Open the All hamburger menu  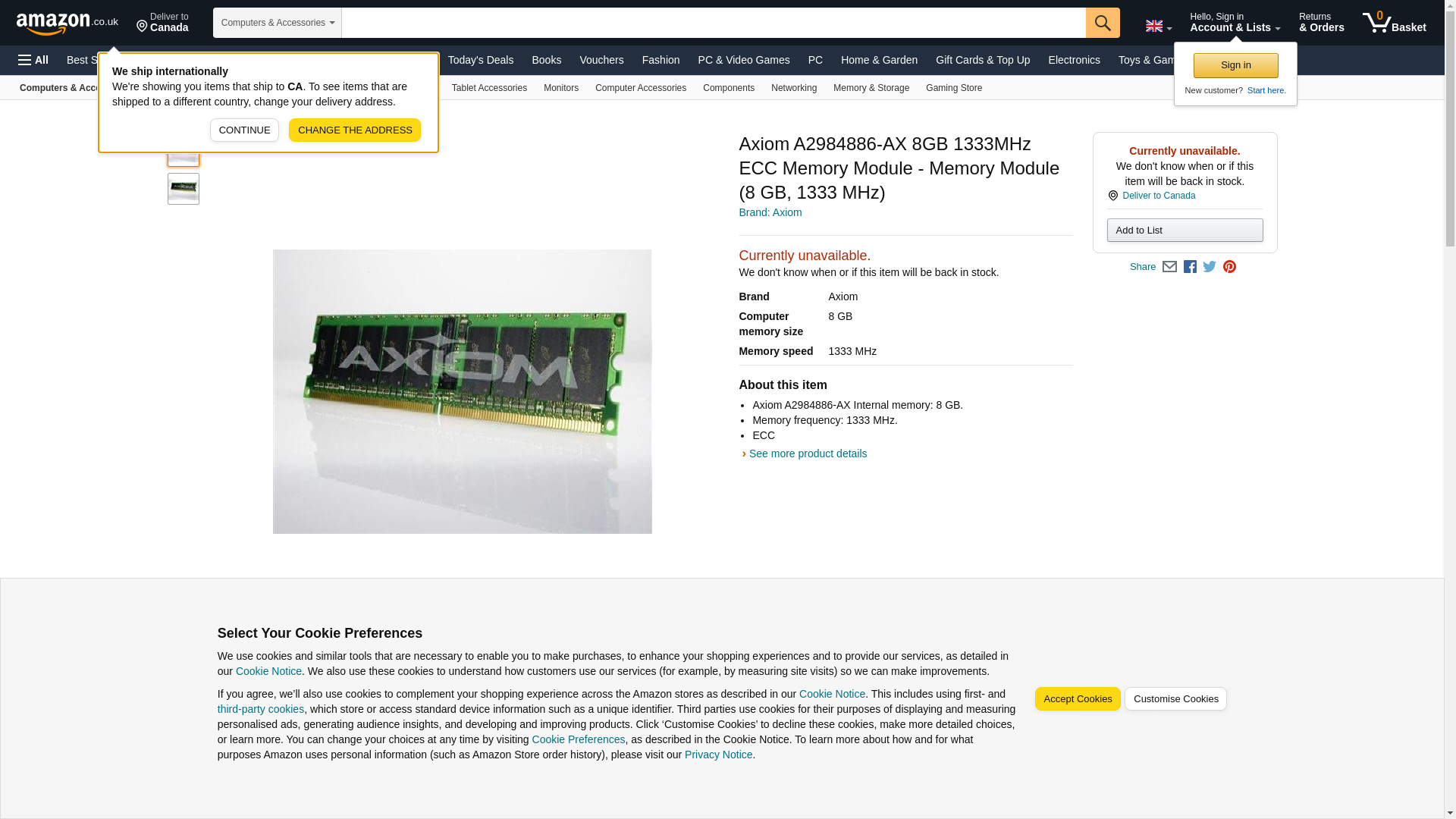[33, 60]
